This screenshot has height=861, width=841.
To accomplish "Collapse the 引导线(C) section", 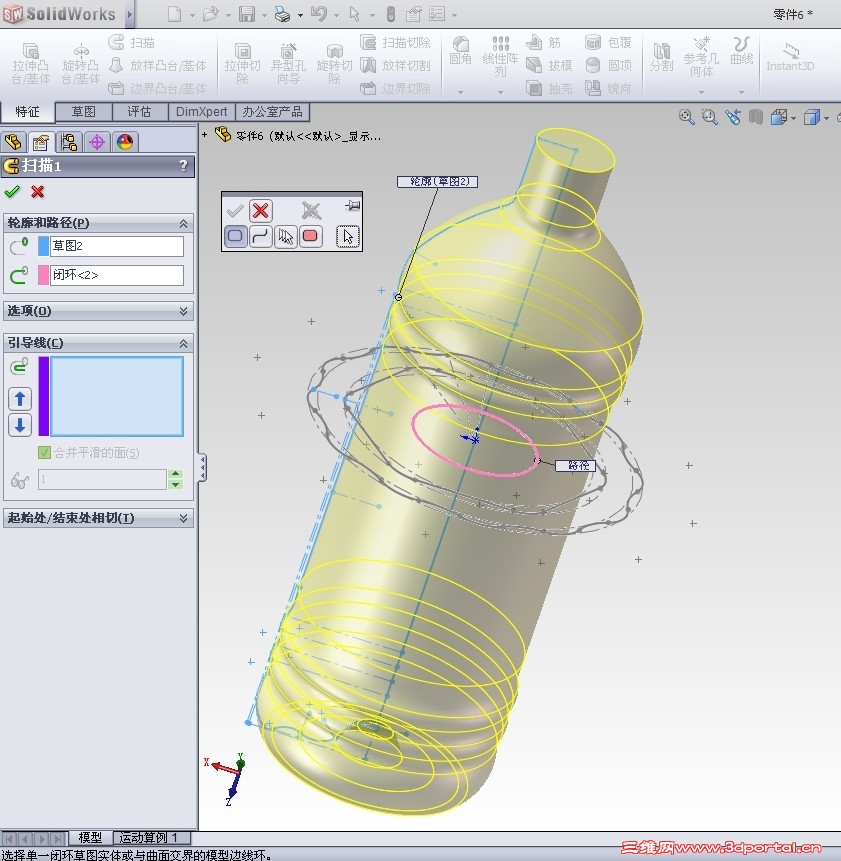I will point(183,344).
